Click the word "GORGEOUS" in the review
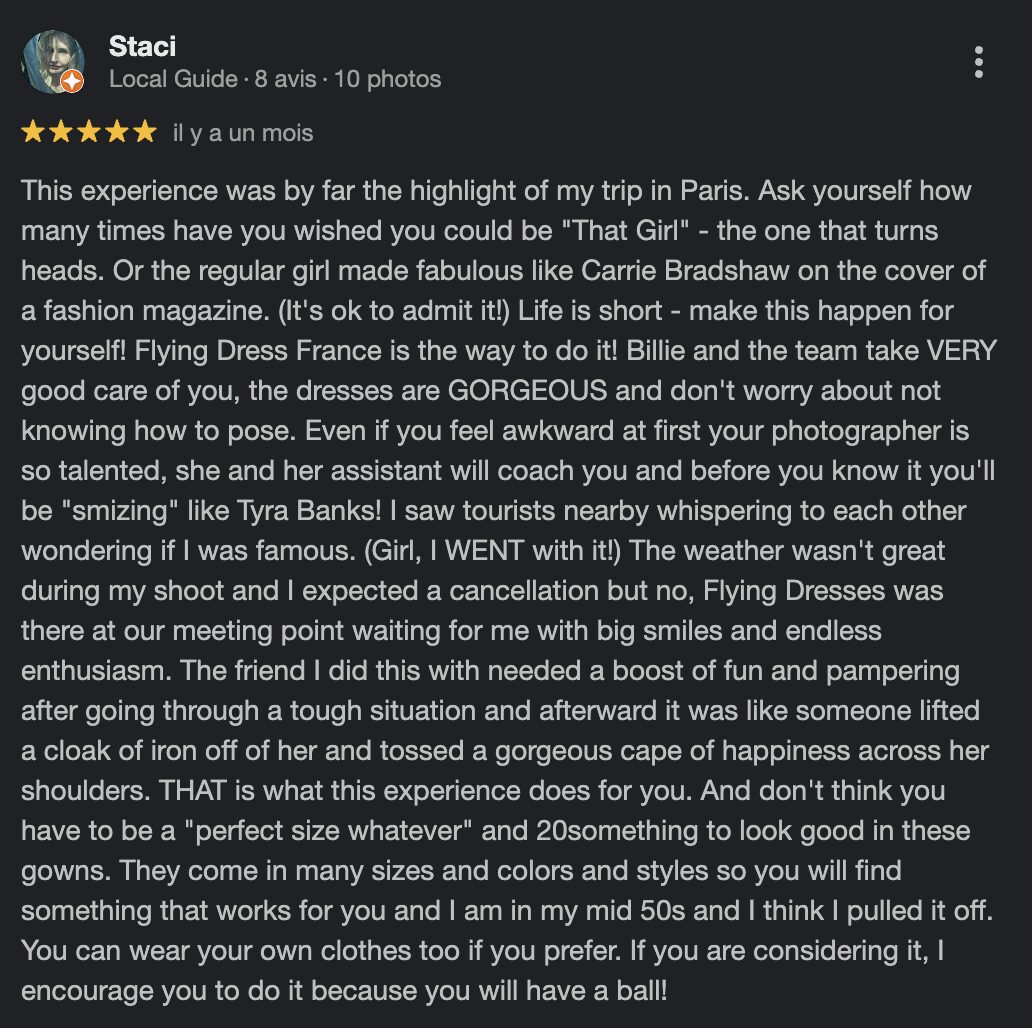This screenshot has width=1032, height=1028. 527,391
